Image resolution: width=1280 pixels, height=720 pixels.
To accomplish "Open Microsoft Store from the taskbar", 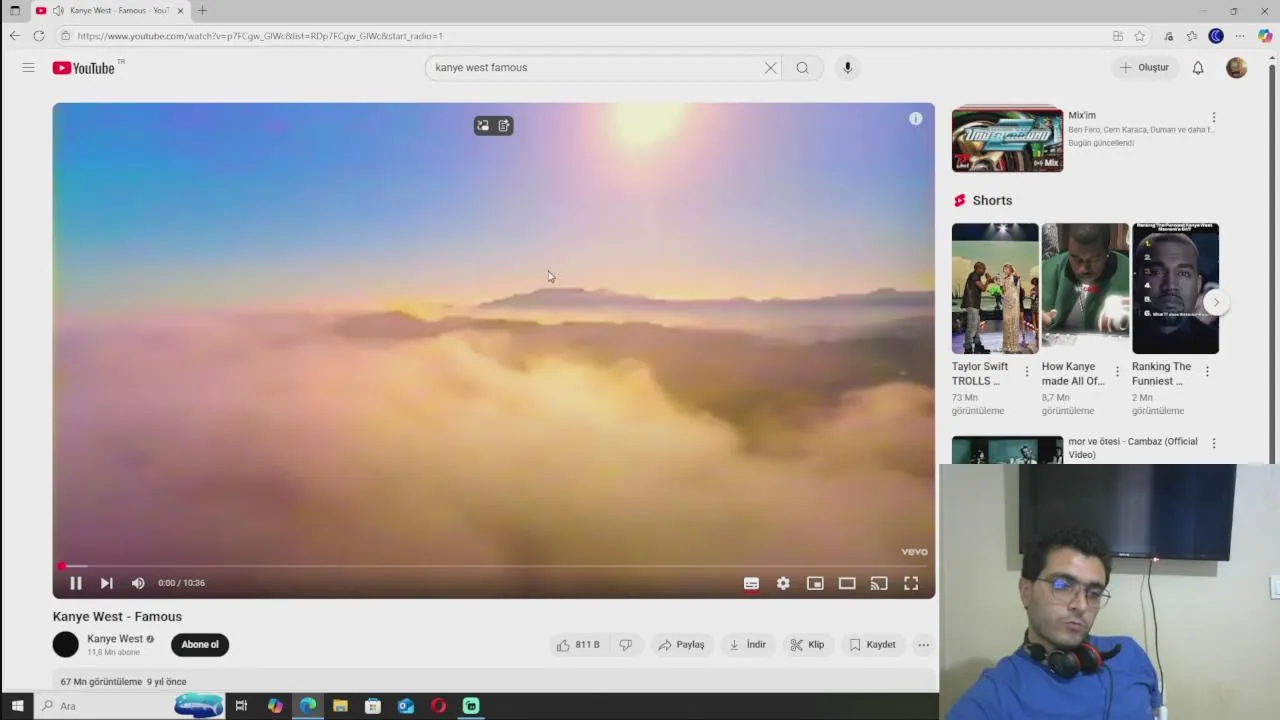I will 373,706.
